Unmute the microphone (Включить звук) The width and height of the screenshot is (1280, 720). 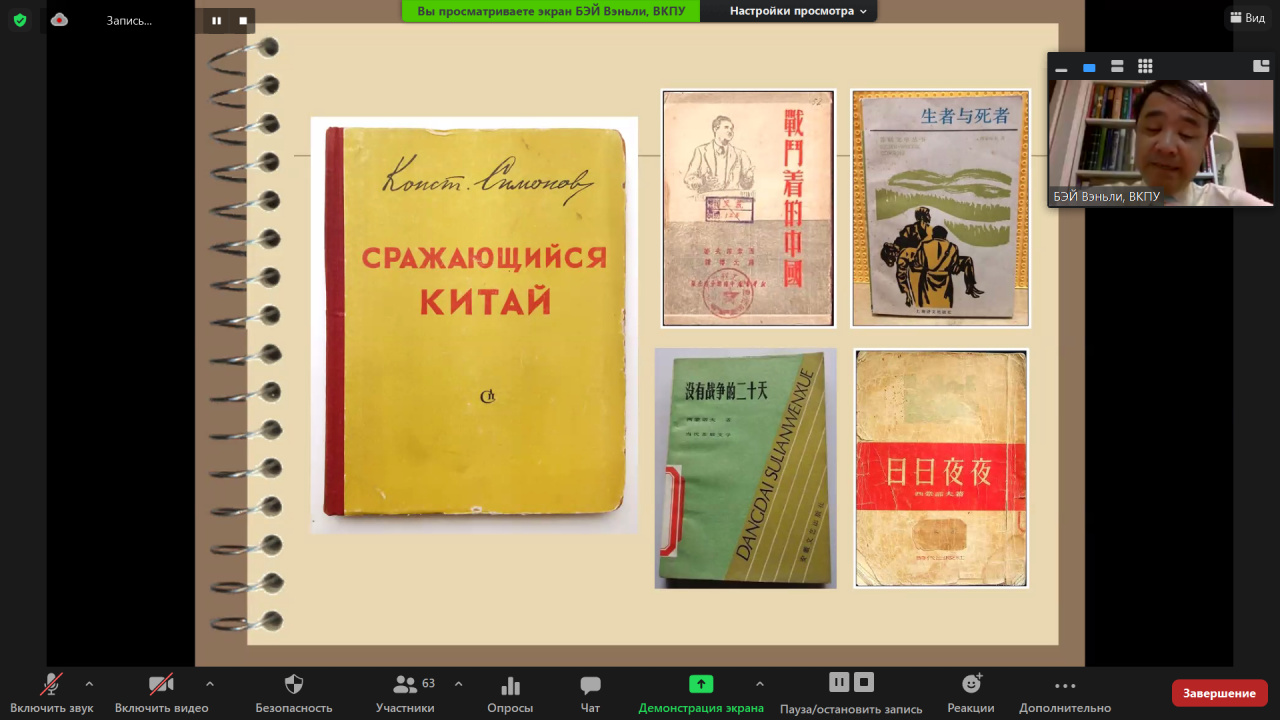pyautogui.click(x=51, y=685)
